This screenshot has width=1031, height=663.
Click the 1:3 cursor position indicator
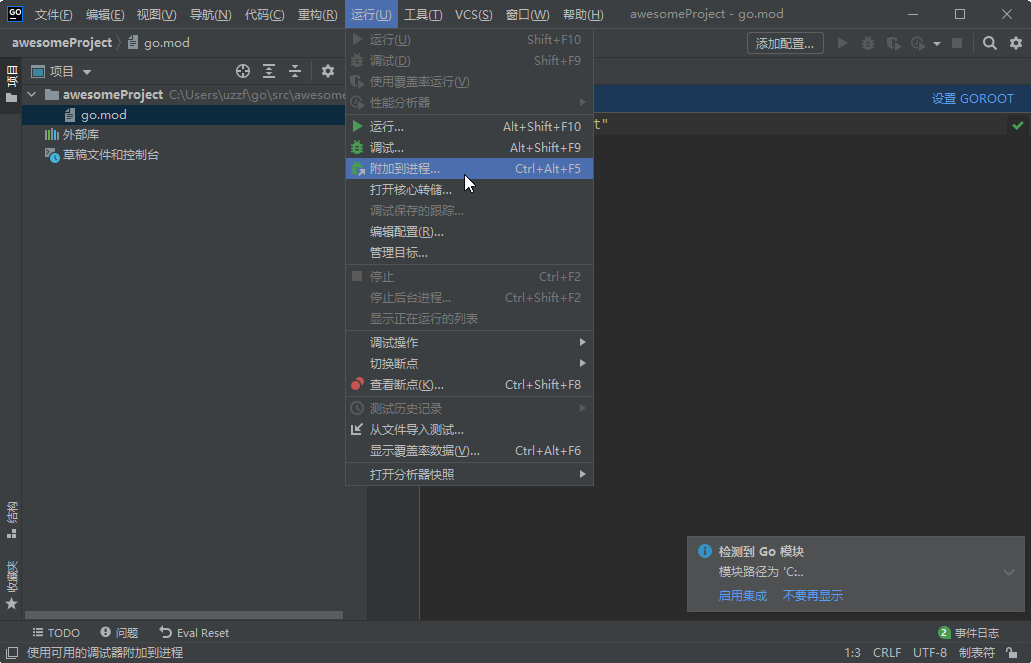(x=852, y=652)
